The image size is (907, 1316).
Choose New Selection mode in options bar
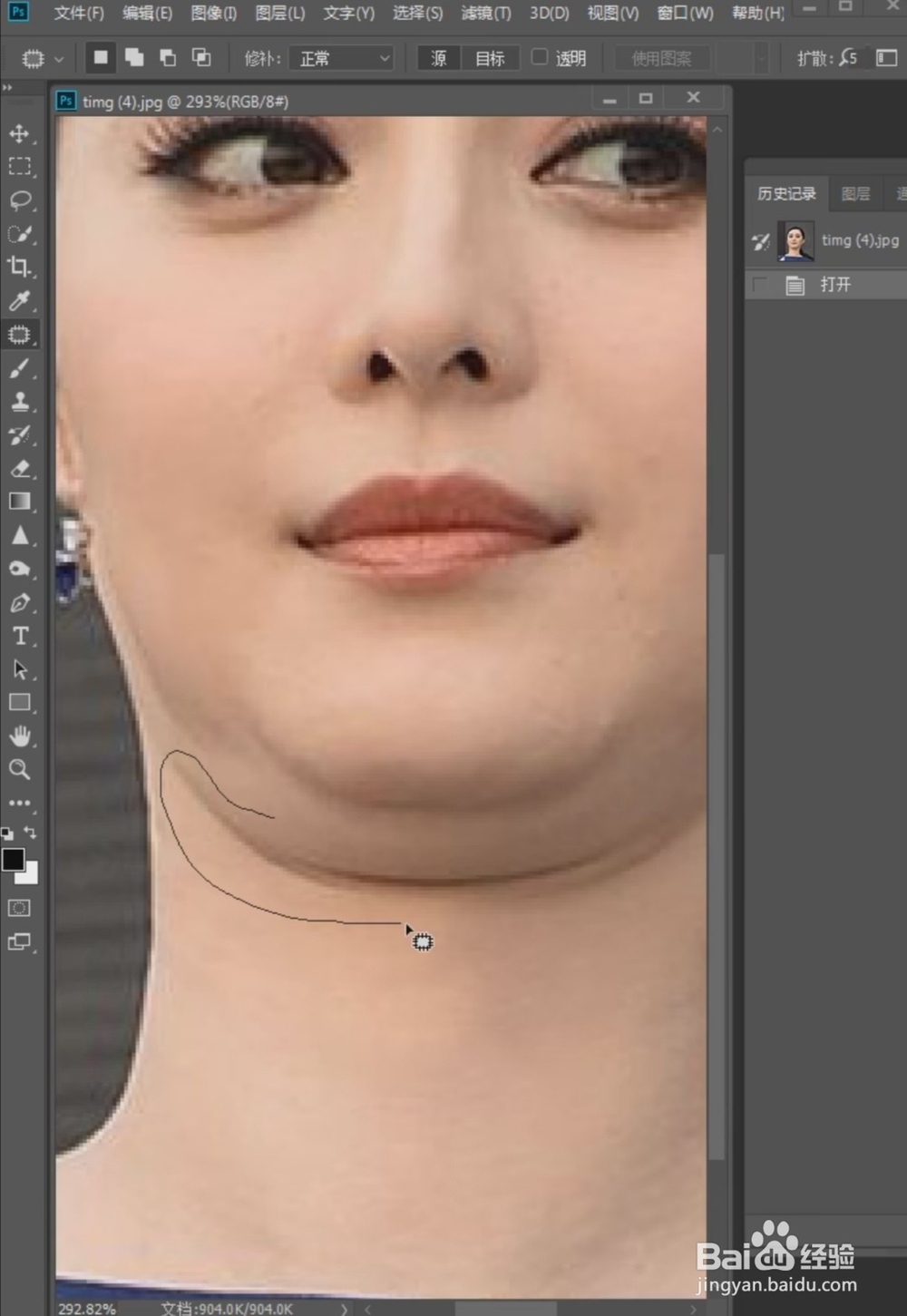point(101,58)
